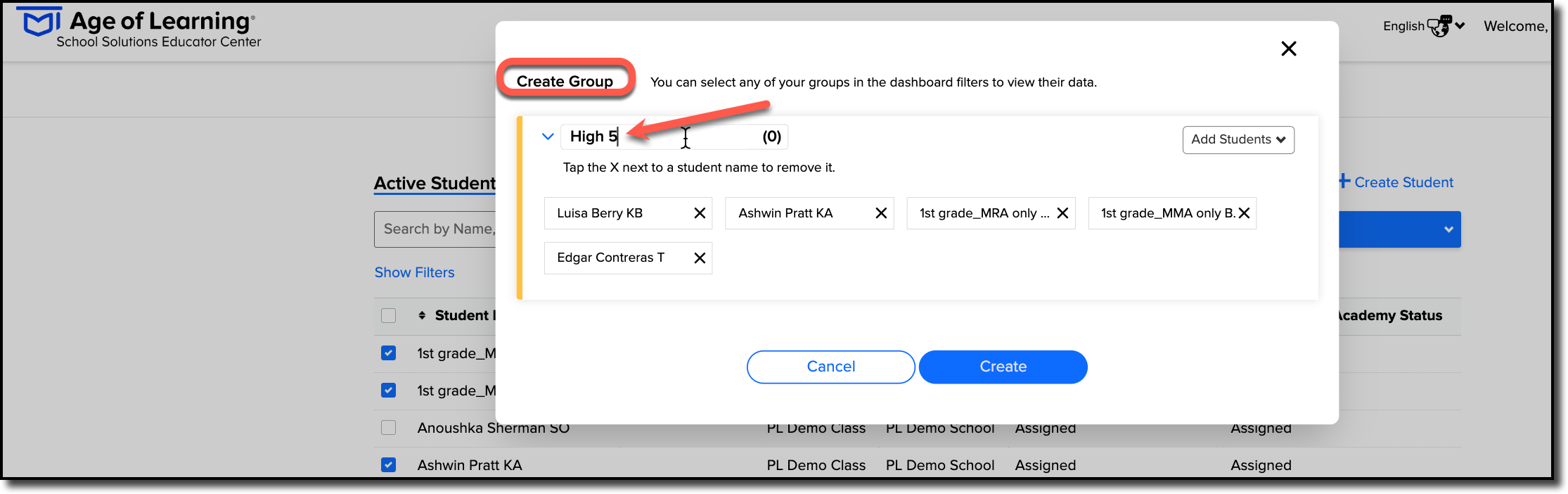Image resolution: width=1568 pixels, height=494 pixels.
Task: Open the blue dropdown under Create Student
Action: [1399, 229]
